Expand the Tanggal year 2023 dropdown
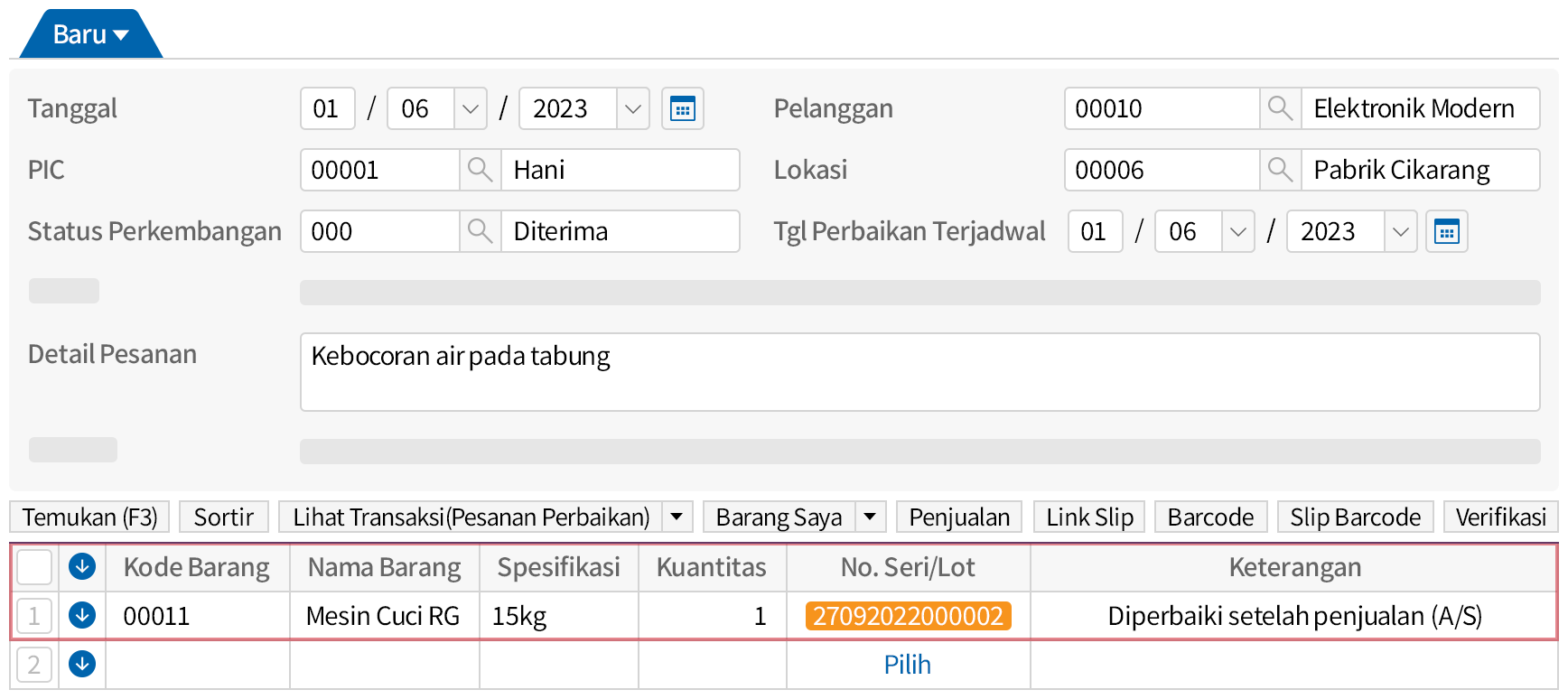This screenshot has width=1568, height=699. 632,109
